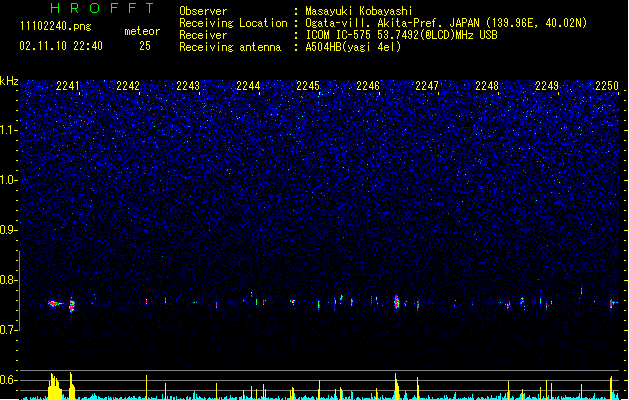Click the 0.7 kHz axis label
Screen dimensions: 629x400
coord(9,330)
